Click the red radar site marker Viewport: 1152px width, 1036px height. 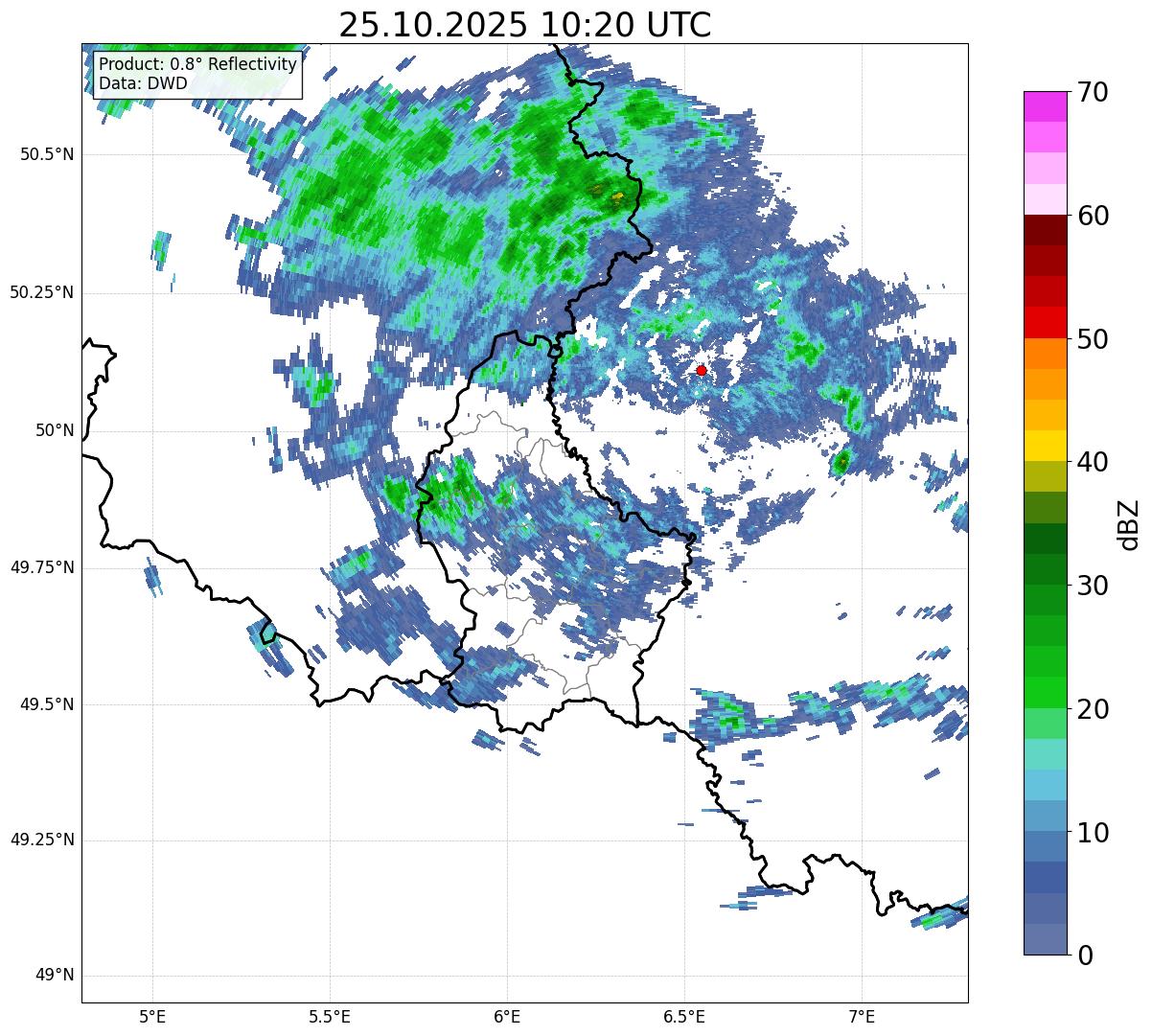702,370
